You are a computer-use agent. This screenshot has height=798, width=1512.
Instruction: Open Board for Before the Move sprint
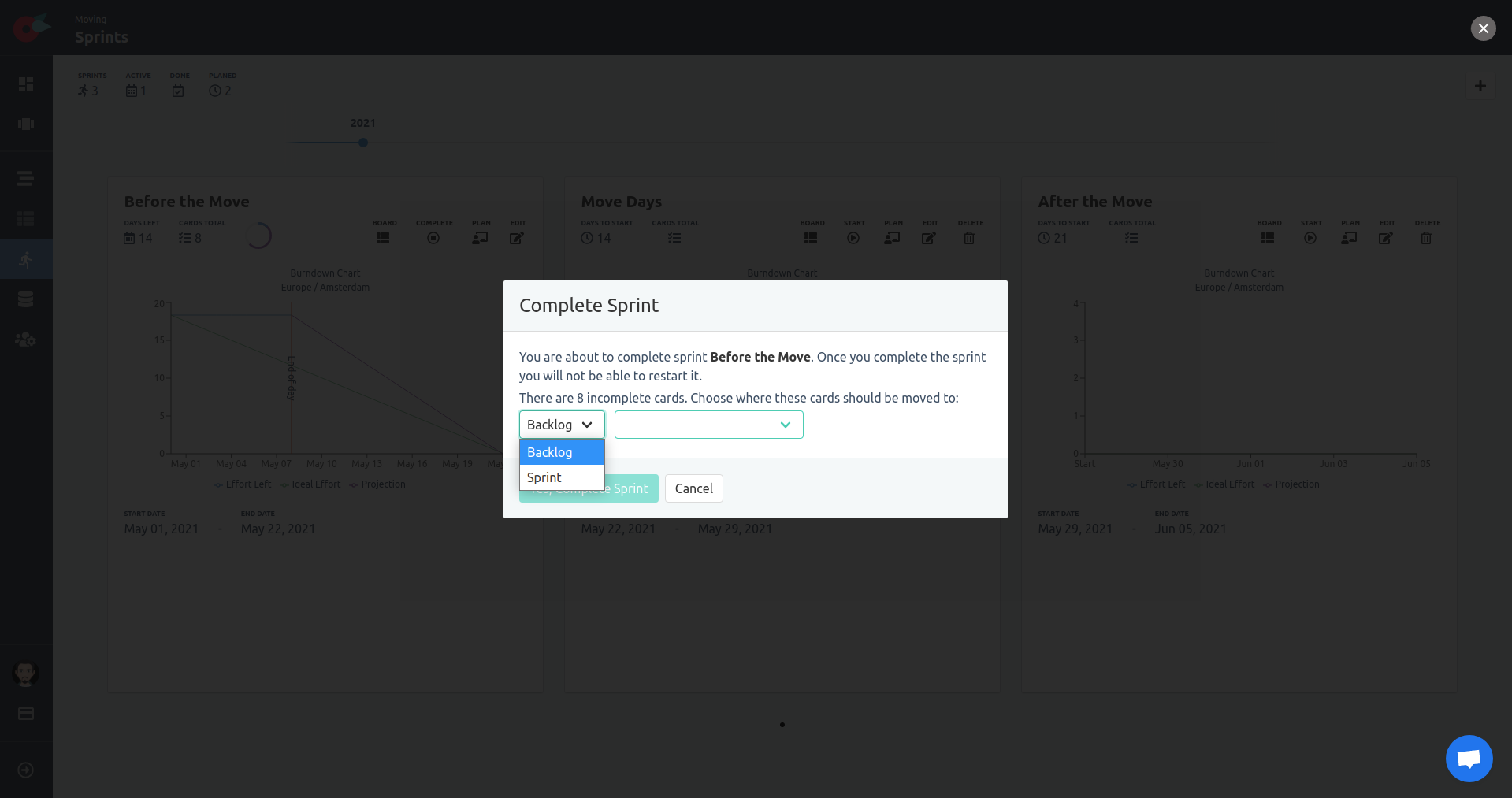pyautogui.click(x=383, y=238)
